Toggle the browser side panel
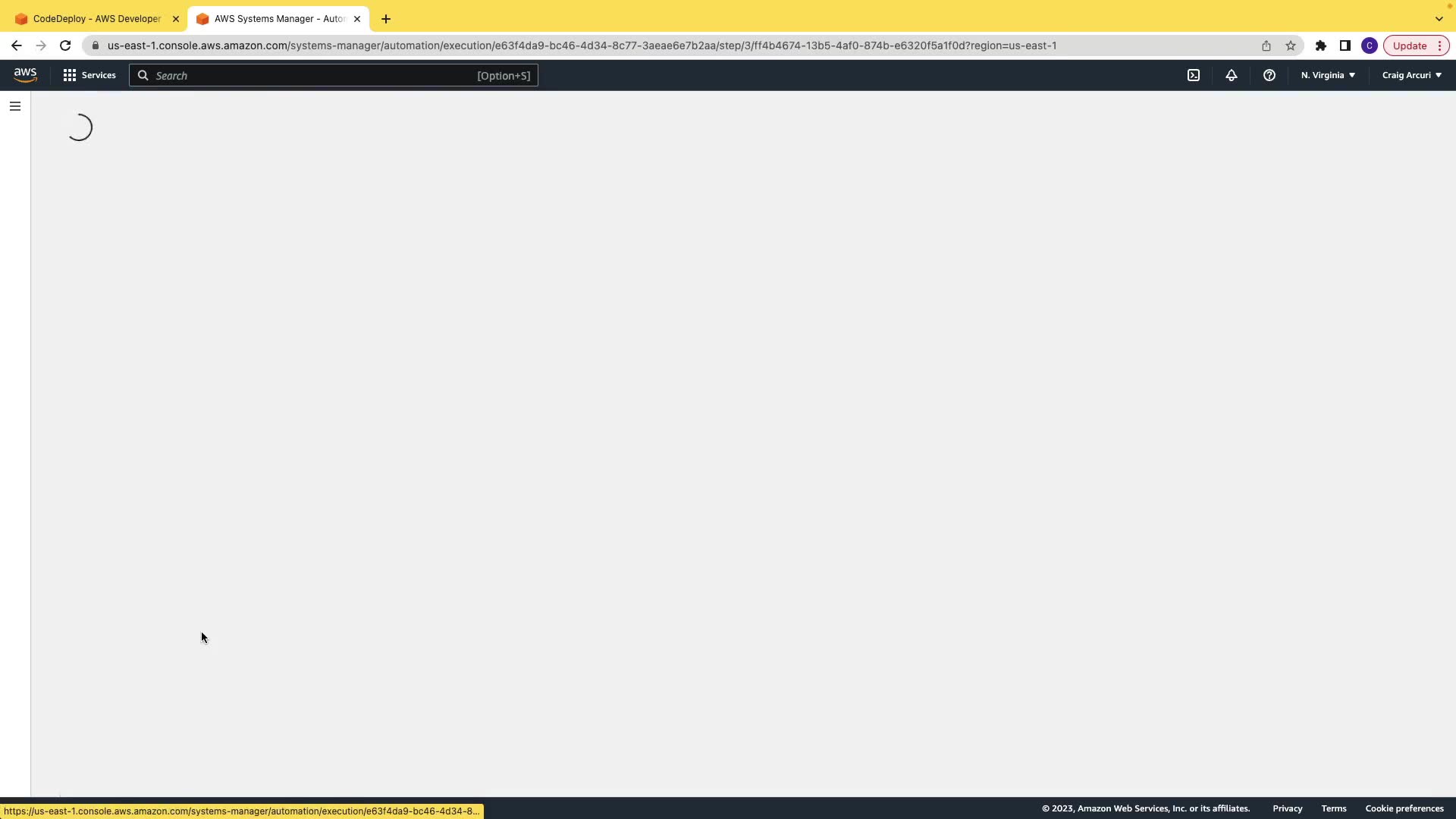Screen dimensions: 1456x819 pyautogui.click(x=1345, y=45)
